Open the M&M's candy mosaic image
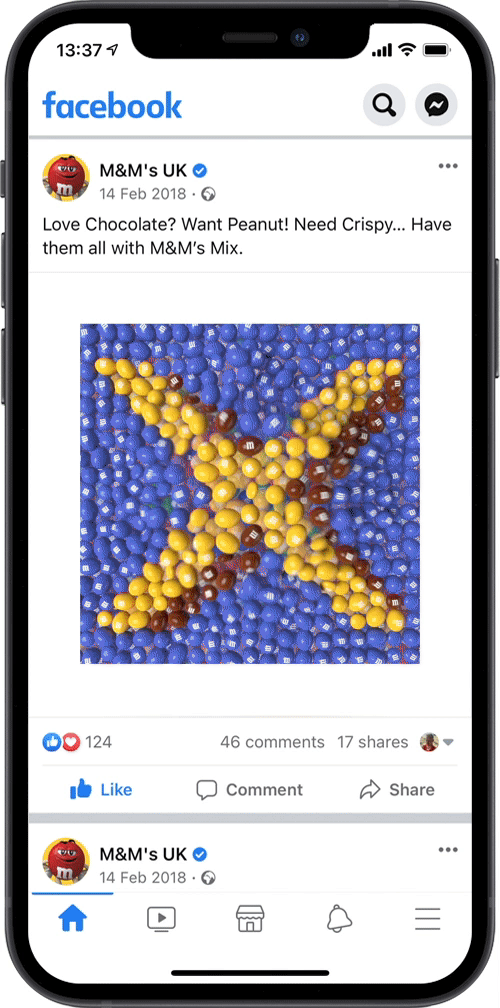This screenshot has width=500, height=1008. coord(250,494)
